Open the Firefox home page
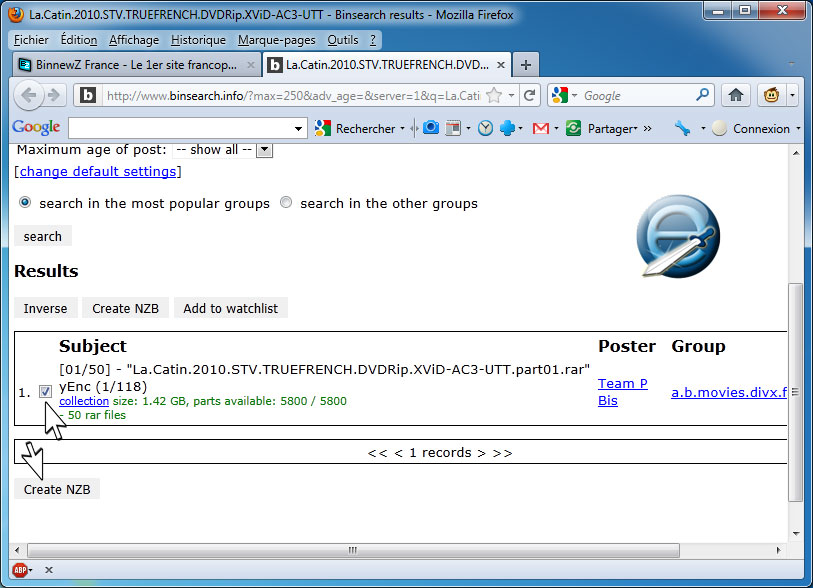 pyautogui.click(x=735, y=95)
